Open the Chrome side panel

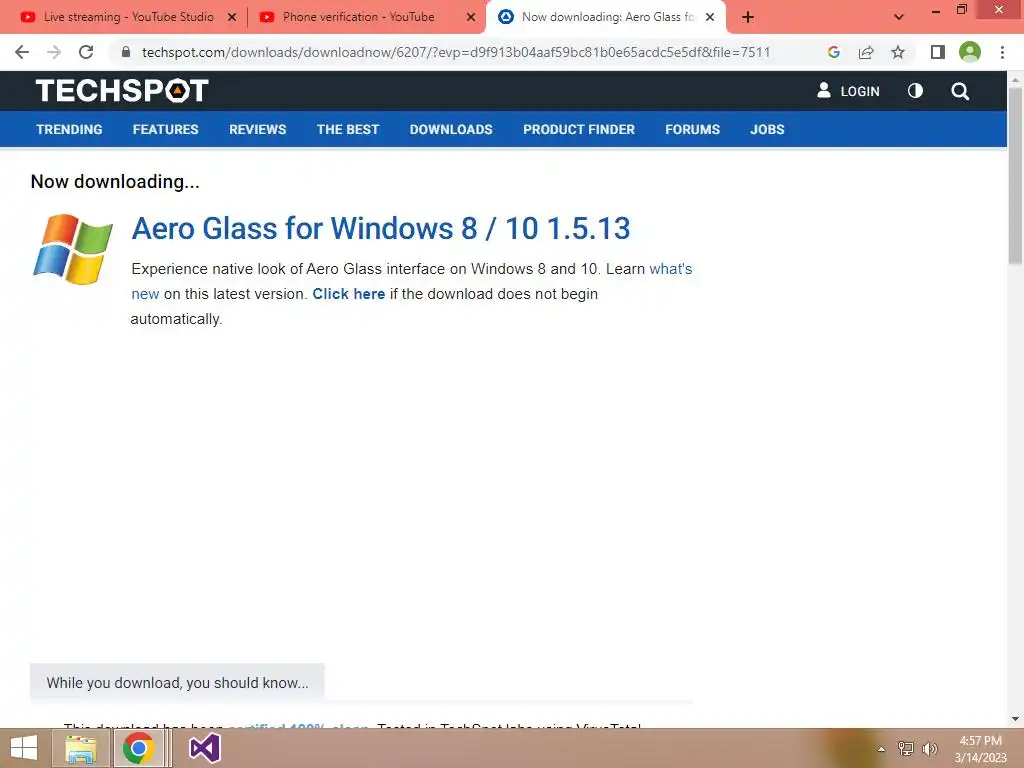[938, 52]
